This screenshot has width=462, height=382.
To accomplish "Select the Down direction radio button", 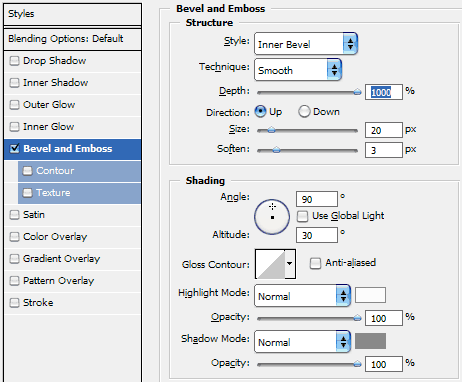I will 304,112.
